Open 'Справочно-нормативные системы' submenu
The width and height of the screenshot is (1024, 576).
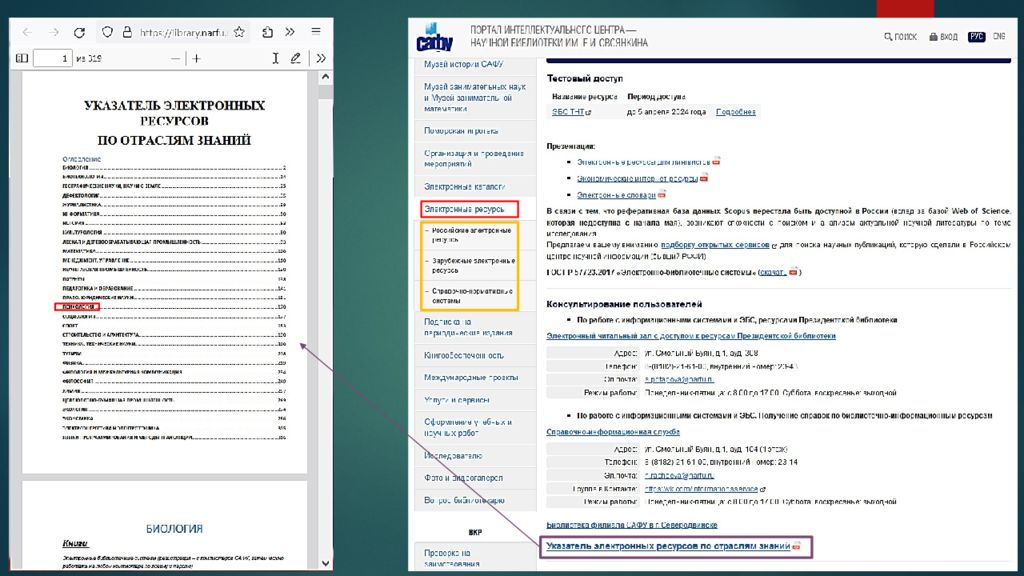[472, 296]
